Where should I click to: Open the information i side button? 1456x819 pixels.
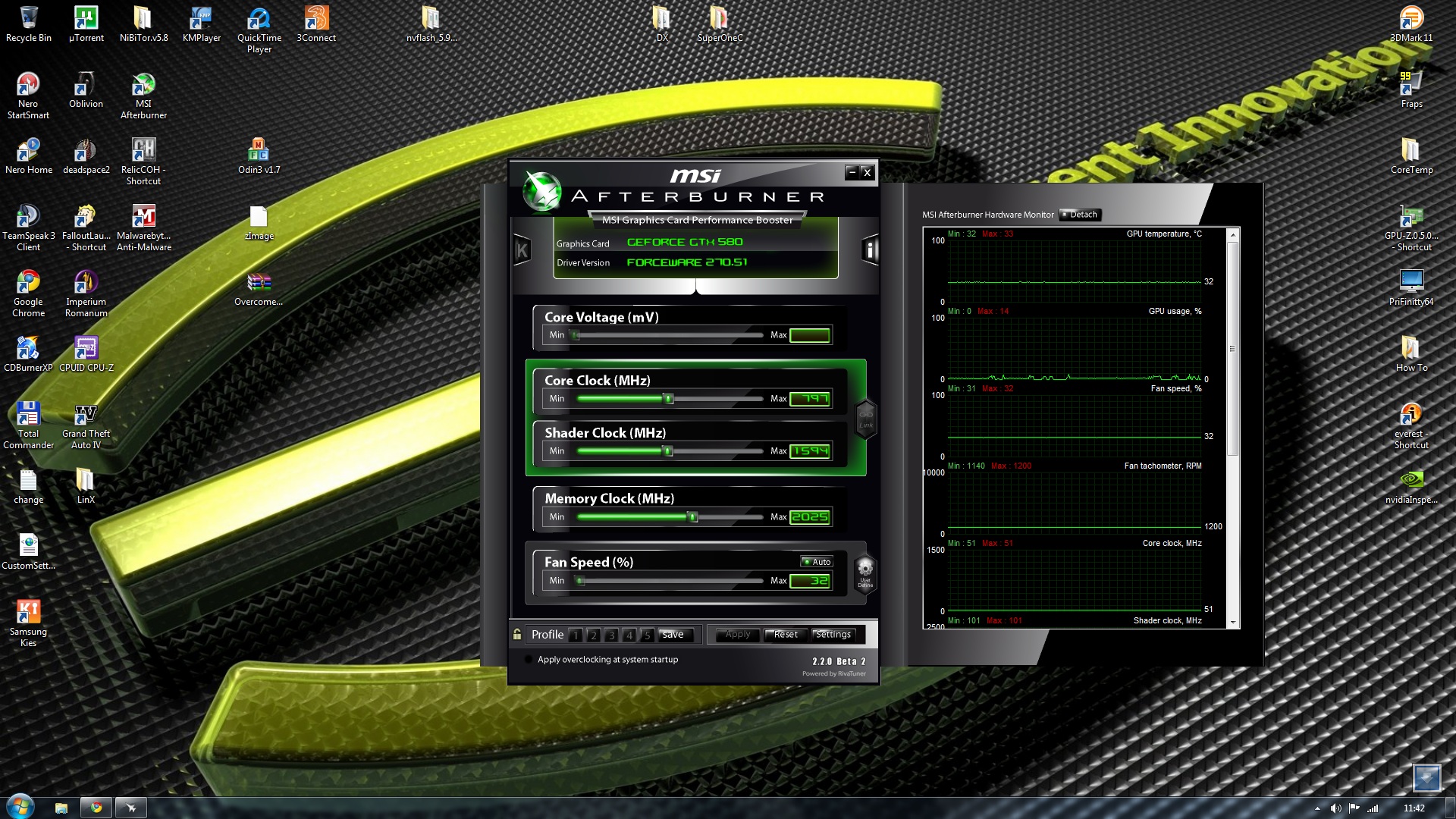pyautogui.click(x=870, y=249)
